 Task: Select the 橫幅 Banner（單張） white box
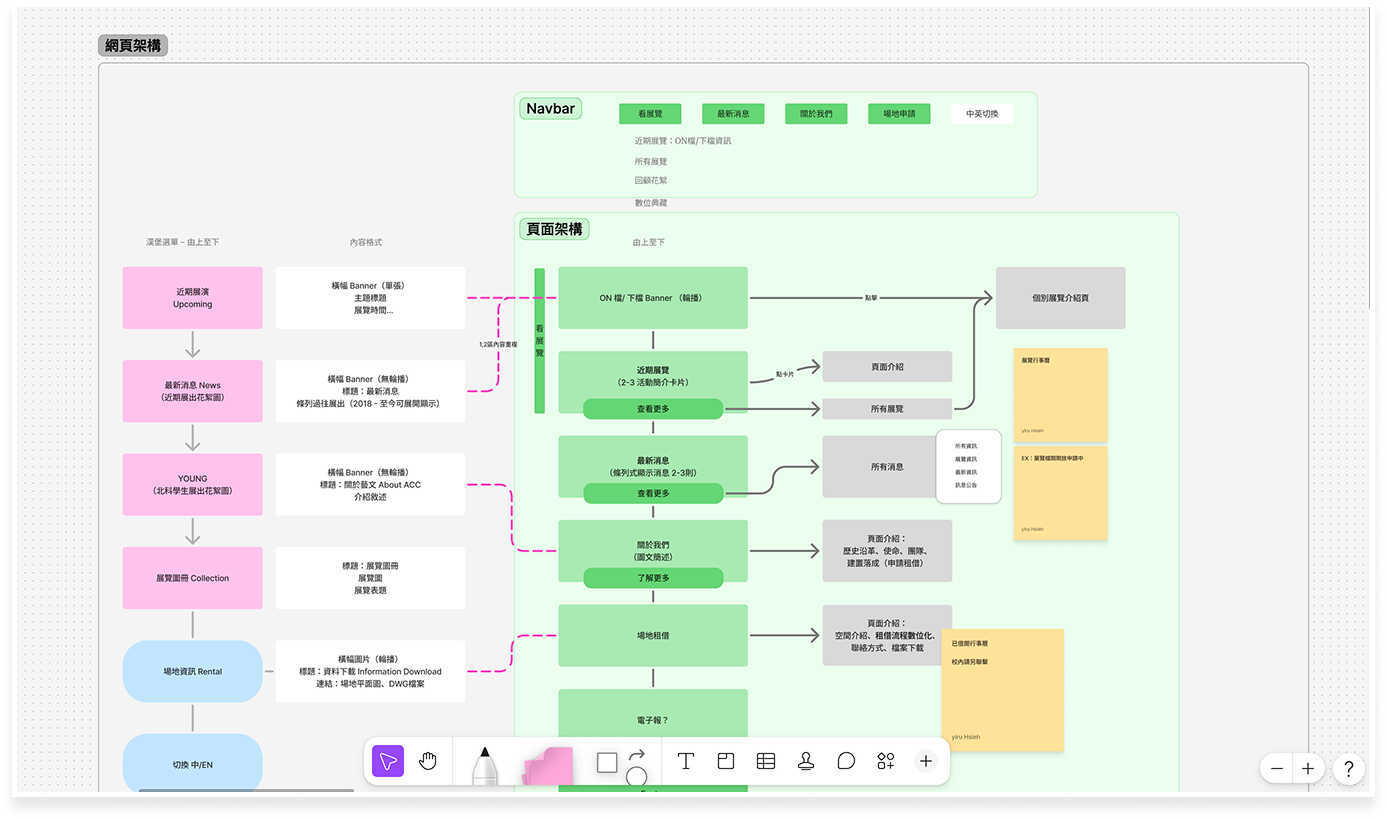point(370,298)
